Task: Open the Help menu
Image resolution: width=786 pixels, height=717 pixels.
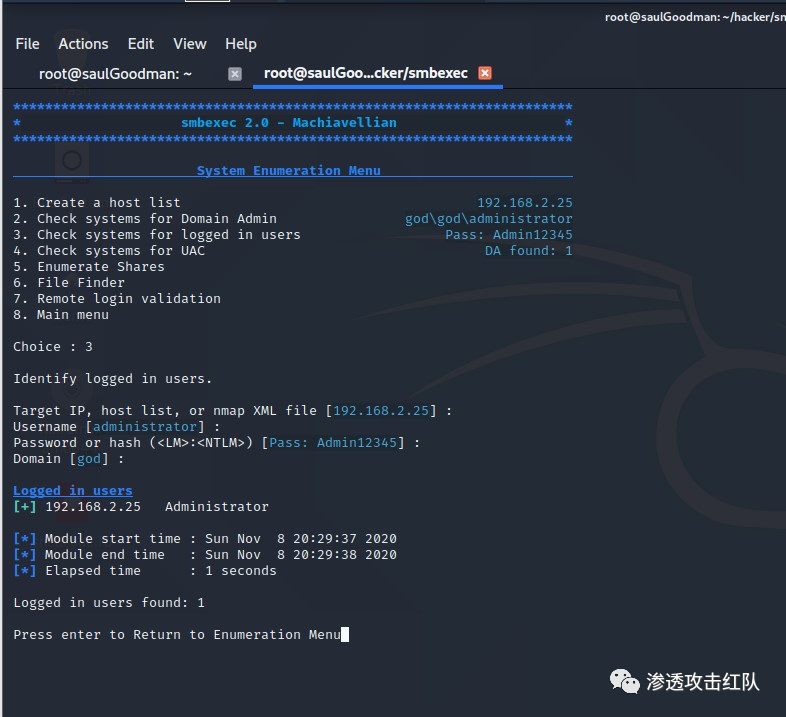Action: pos(241,44)
